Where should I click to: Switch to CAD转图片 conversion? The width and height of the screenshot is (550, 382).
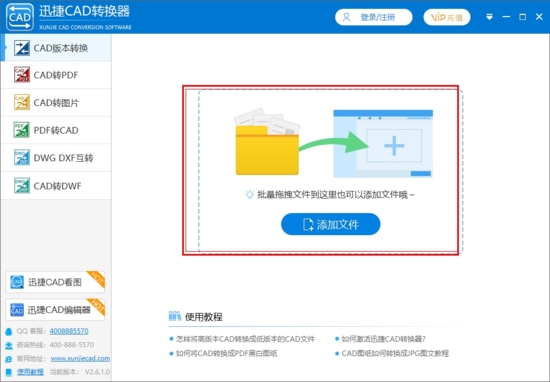pos(56,102)
